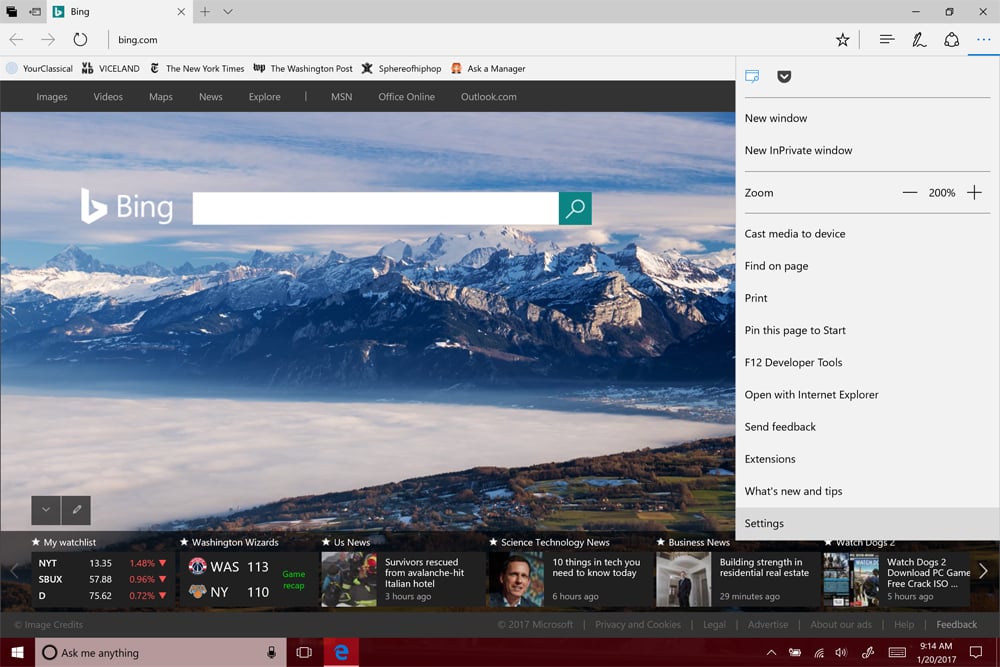Show tabs you've set aside icon

tap(11, 11)
